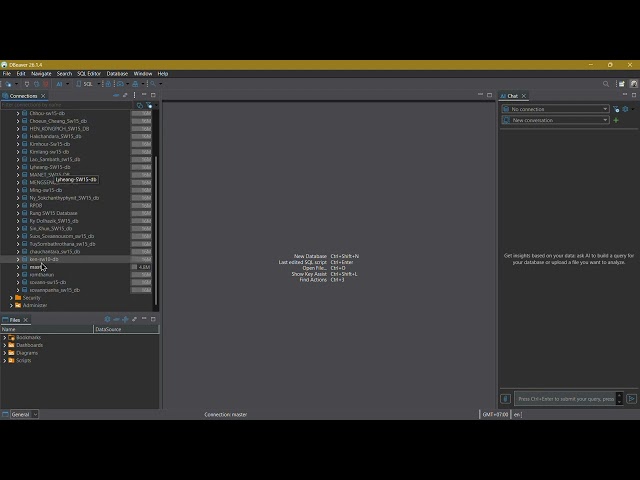The image size is (640, 480).
Task: Toggle Link with Editor in Connections panel
Action: point(125,96)
